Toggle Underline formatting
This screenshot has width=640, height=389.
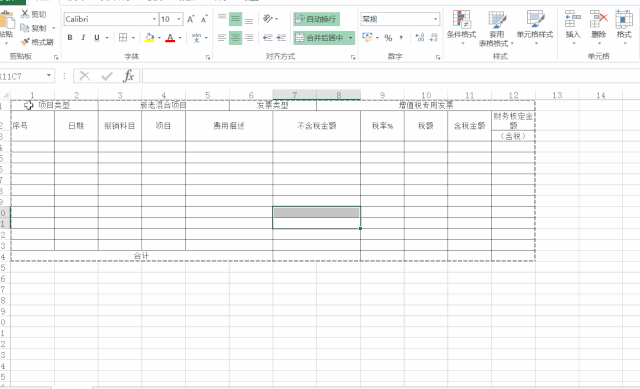coord(97,38)
